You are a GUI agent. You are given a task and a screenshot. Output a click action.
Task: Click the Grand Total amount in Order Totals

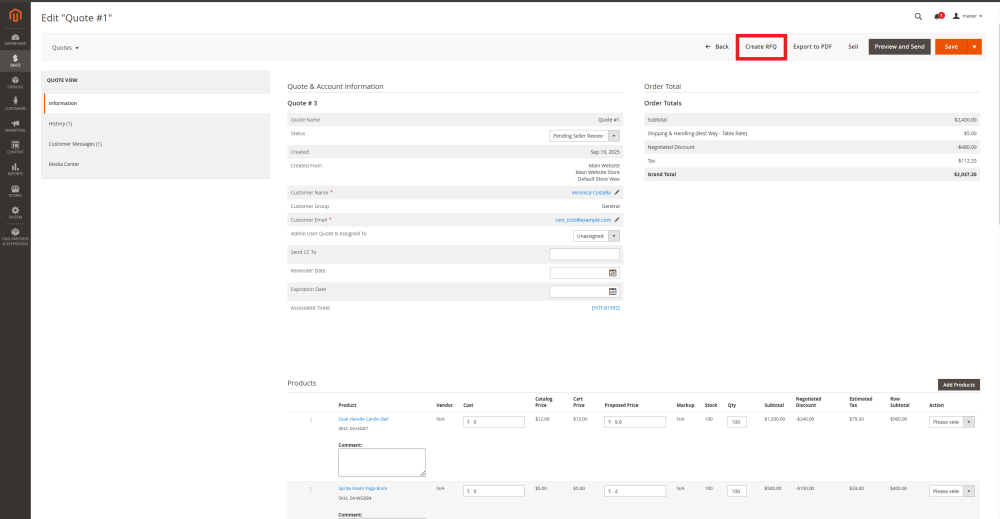coord(965,174)
